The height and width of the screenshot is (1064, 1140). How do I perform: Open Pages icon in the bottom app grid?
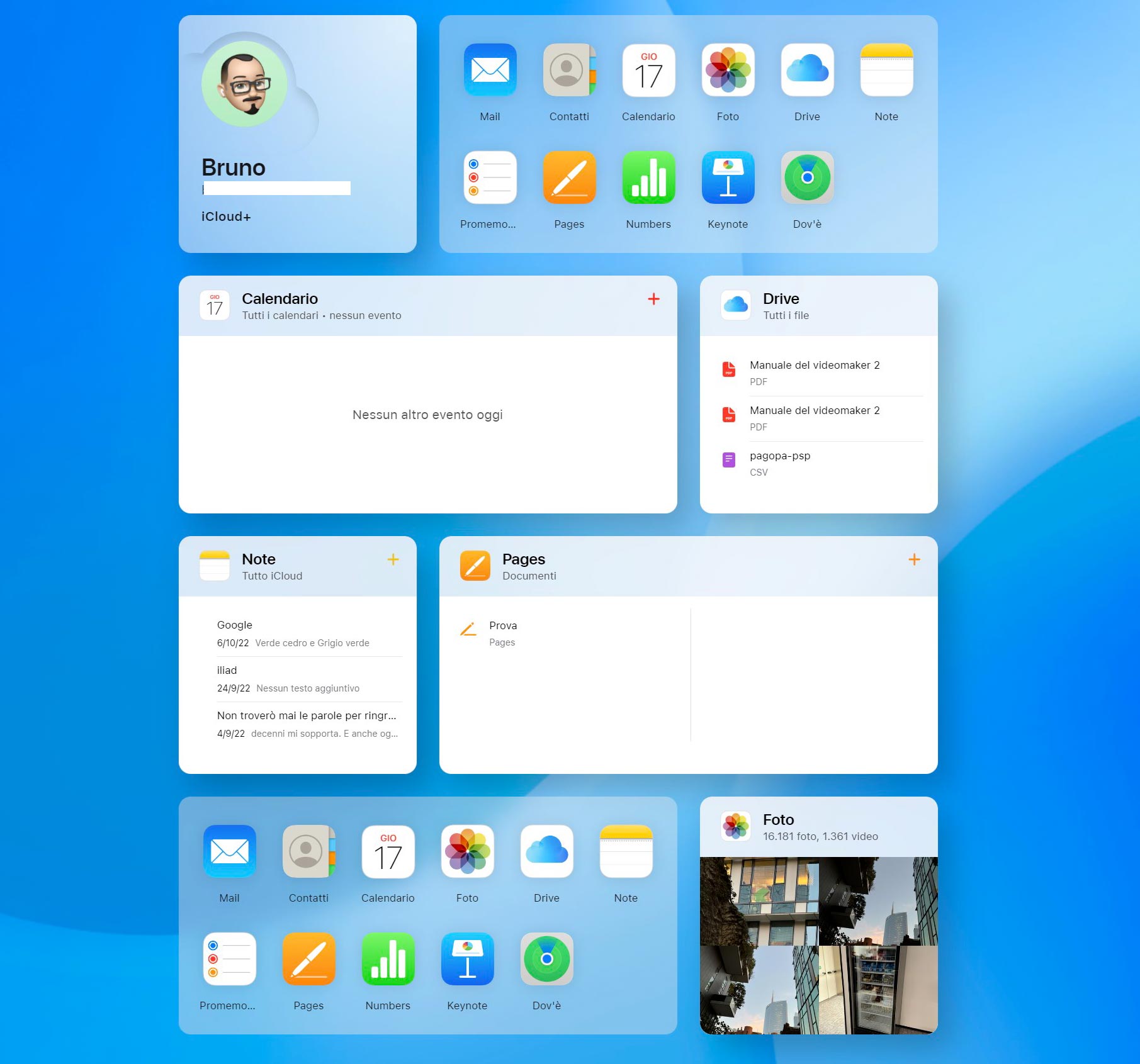click(308, 959)
